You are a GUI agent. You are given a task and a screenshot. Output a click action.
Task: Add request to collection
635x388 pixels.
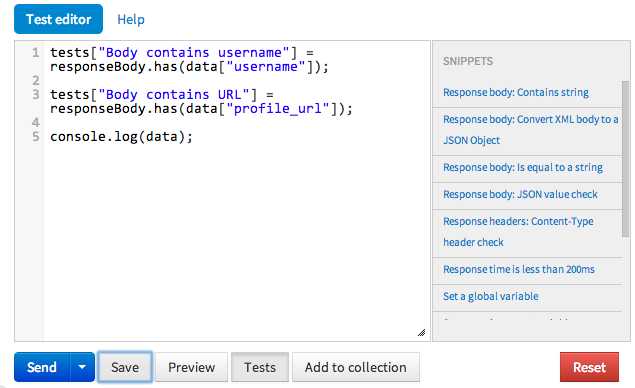tap(356, 367)
